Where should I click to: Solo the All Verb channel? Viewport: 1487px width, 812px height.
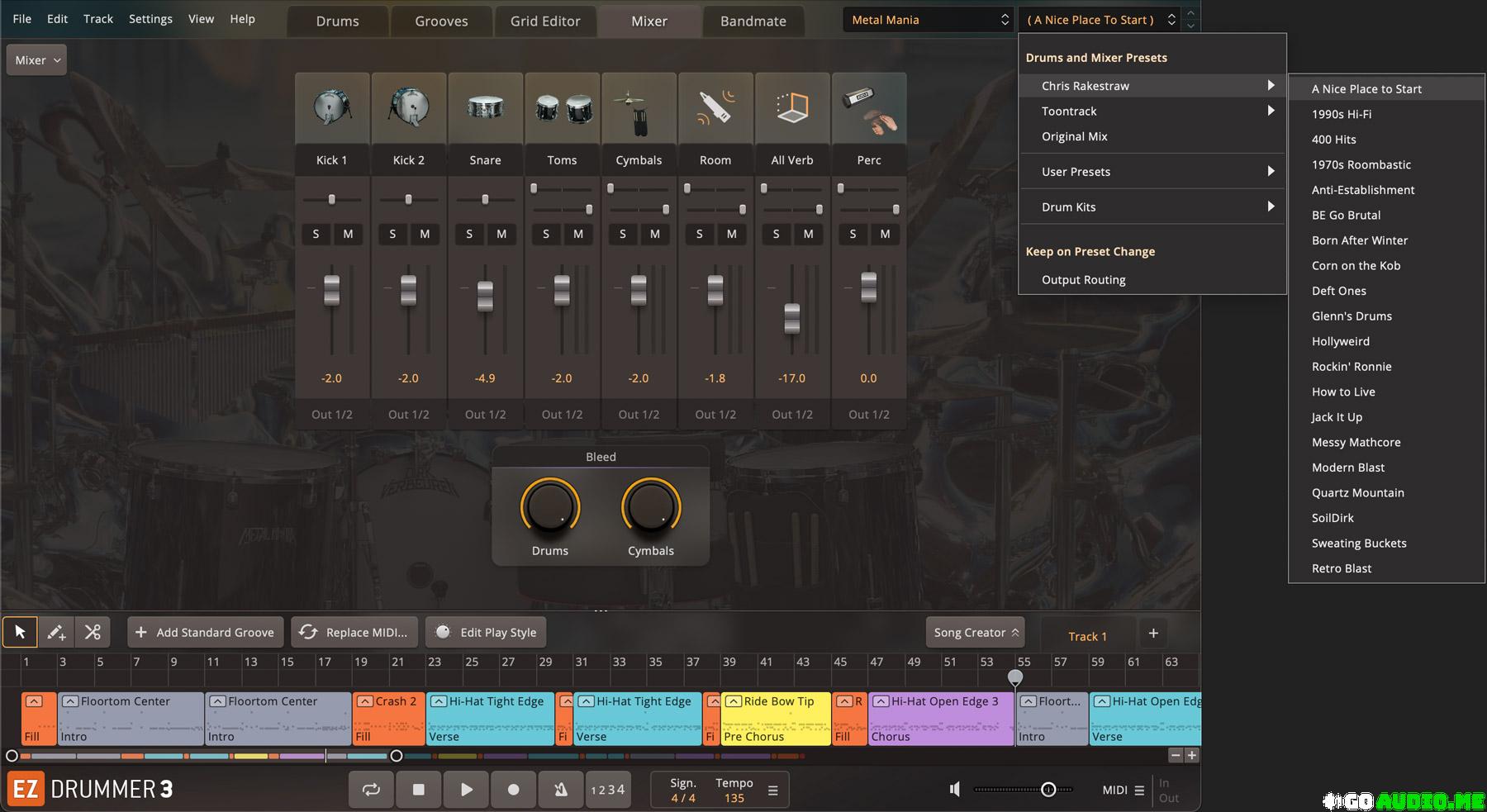776,234
